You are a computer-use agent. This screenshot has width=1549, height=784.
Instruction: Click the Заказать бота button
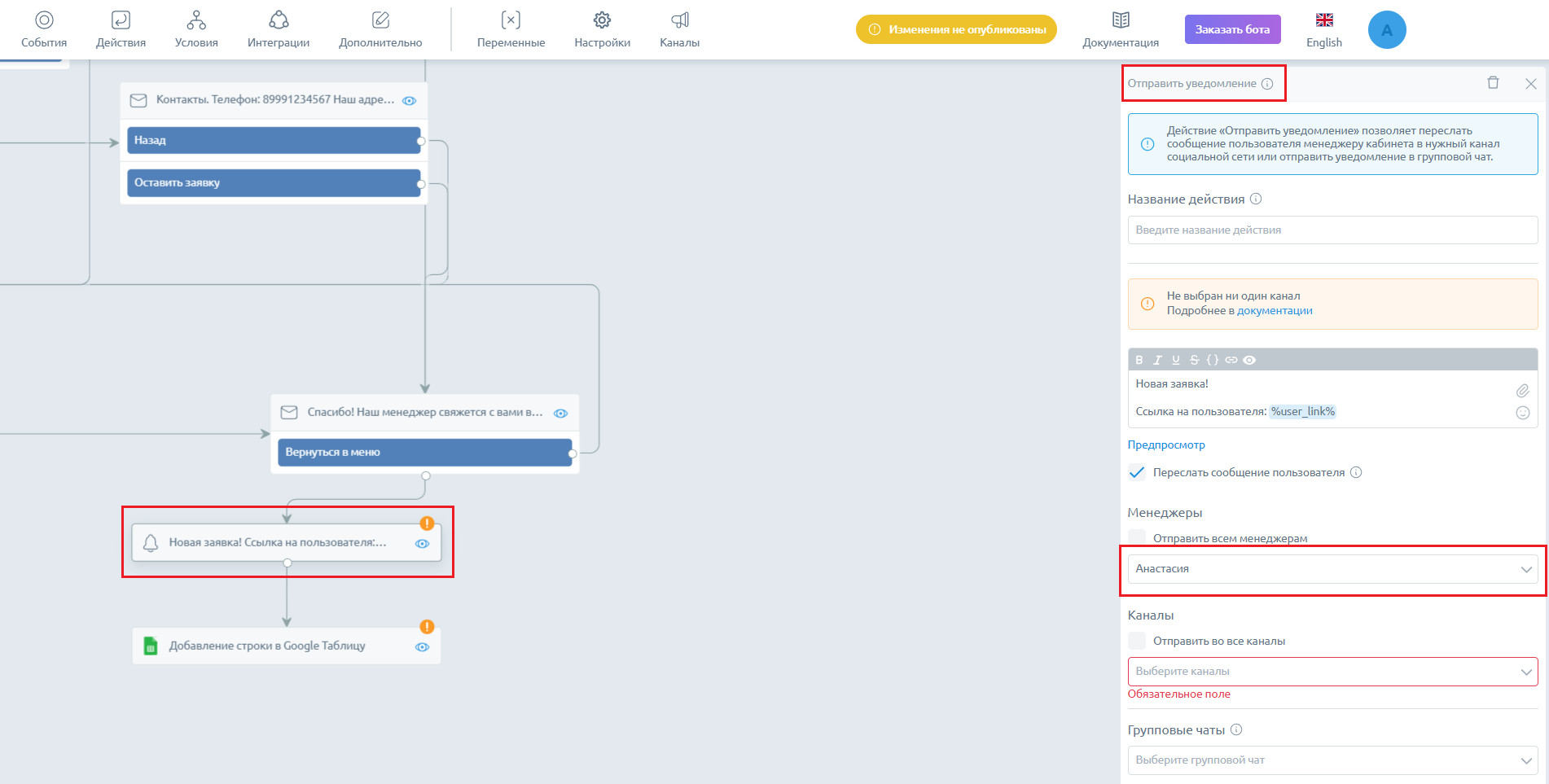pos(1232,29)
